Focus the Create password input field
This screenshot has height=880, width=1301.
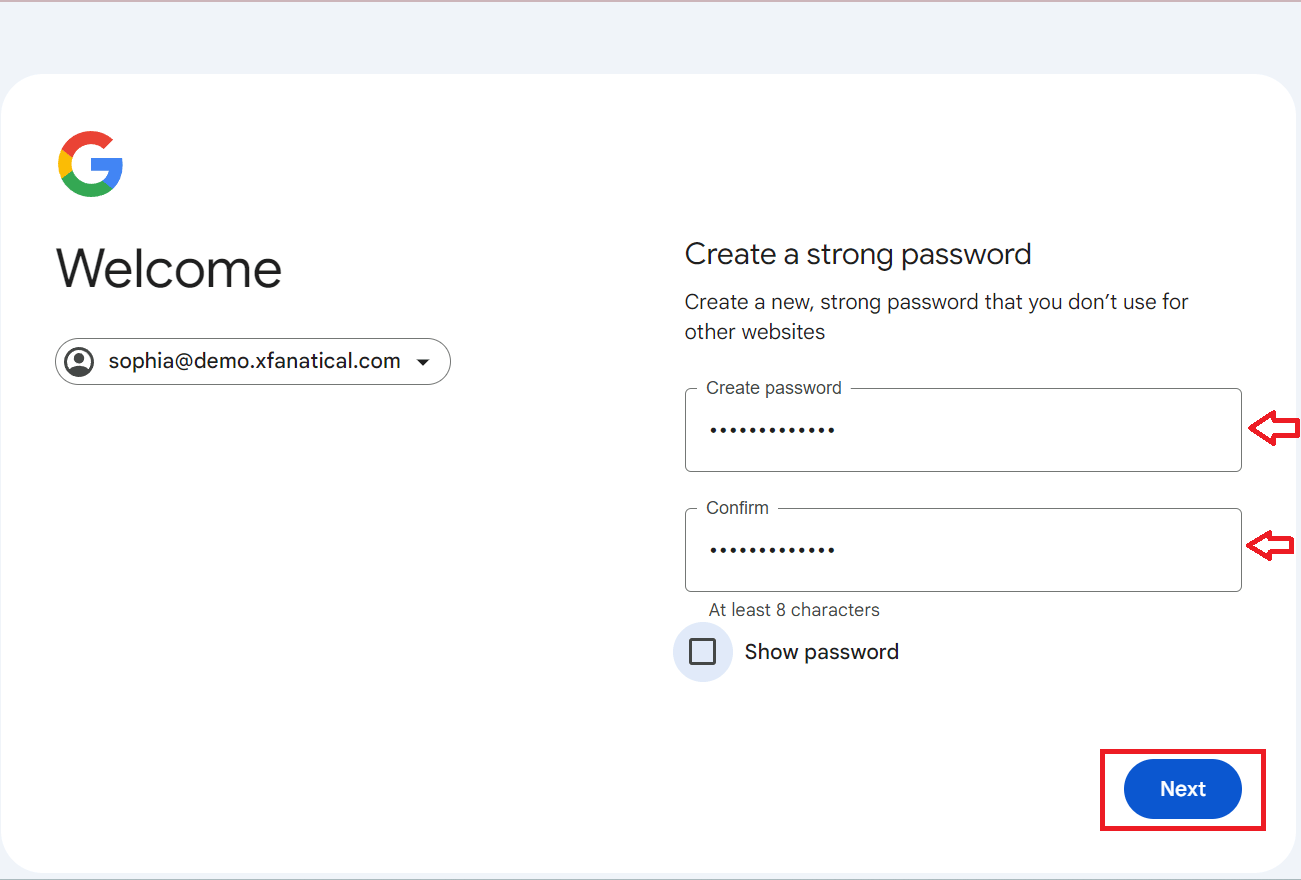click(x=962, y=429)
